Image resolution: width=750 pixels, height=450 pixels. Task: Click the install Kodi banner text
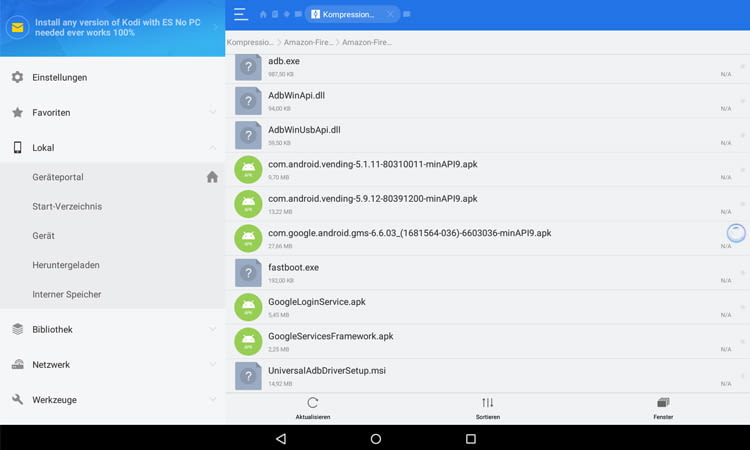[118, 27]
